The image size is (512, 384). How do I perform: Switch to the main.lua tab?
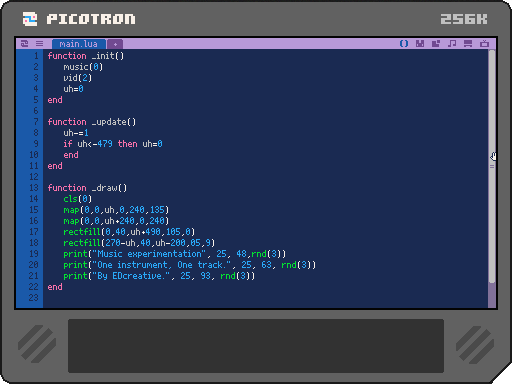tap(79, 44)
